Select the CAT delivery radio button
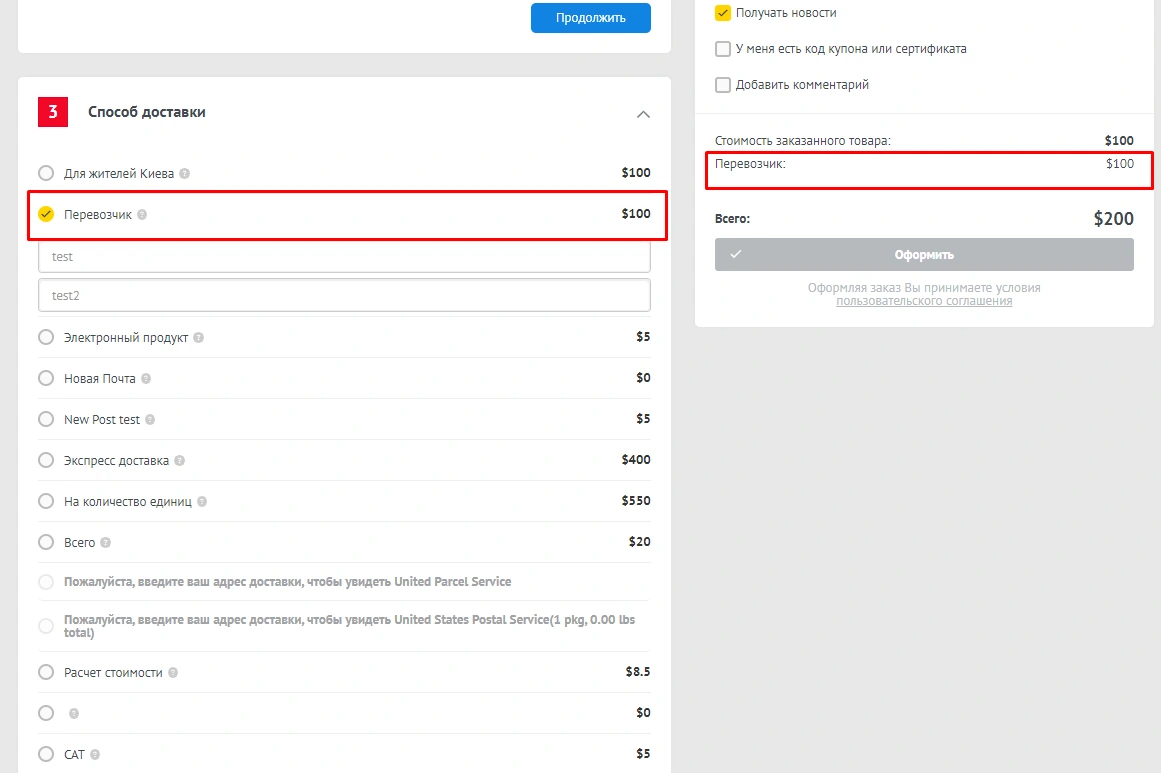This screenshot has width=1161, height=773. point(46,754)
